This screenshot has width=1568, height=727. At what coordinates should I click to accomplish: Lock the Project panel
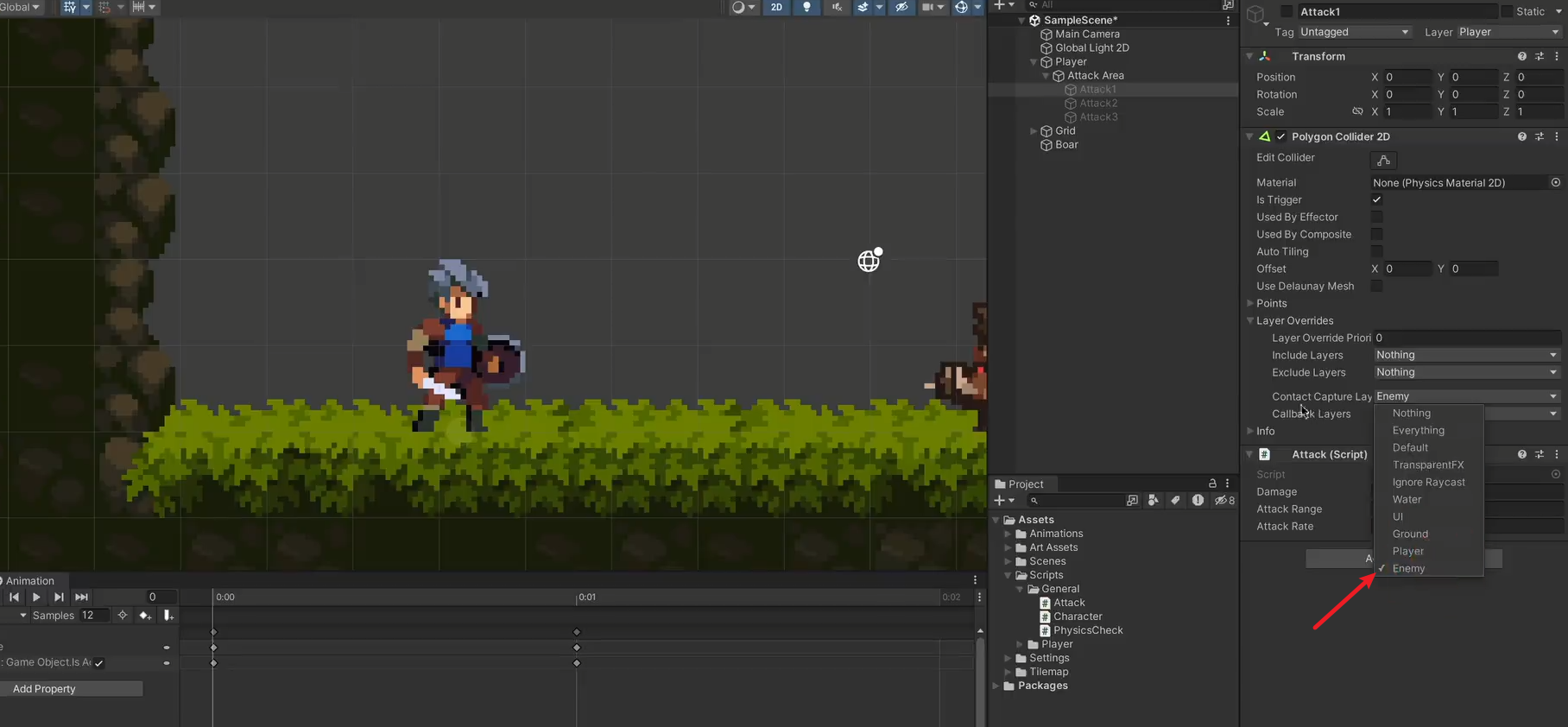(1212, 484)
